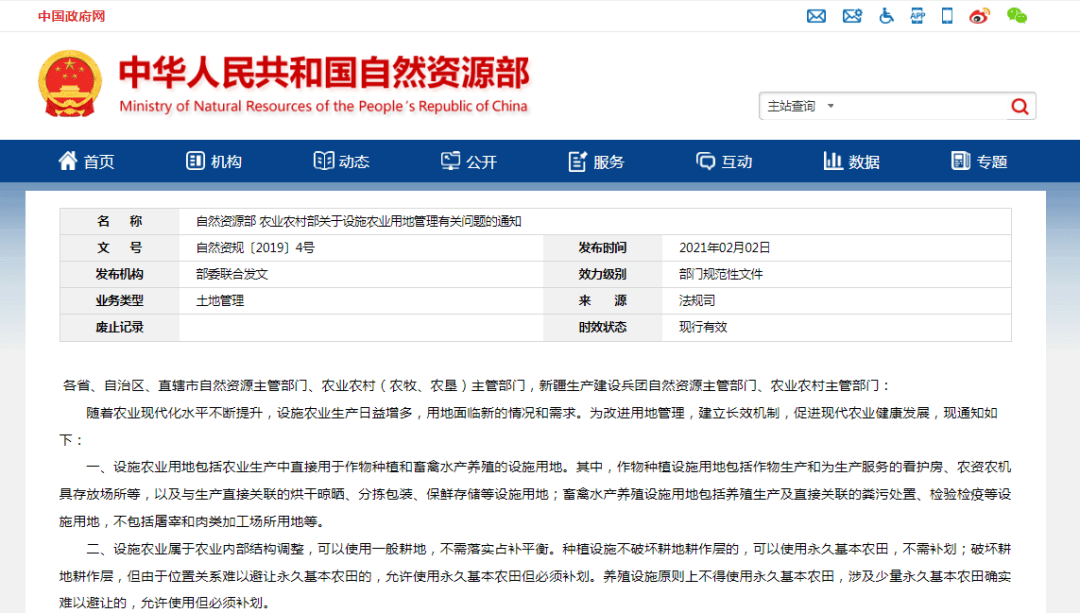
Task: Click the 来源 label
Action: click(602, 300)
